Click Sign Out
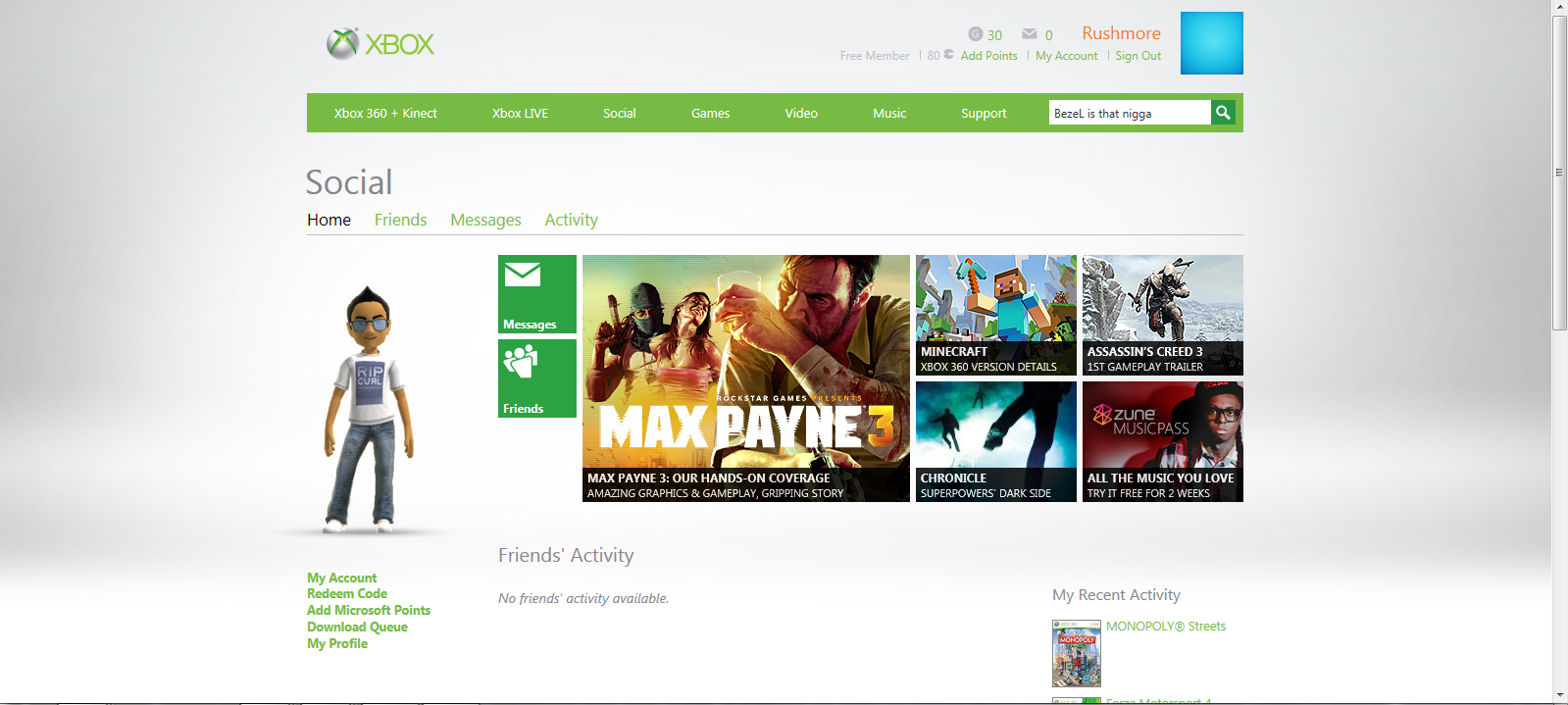Screen dimensions: 1568x705 tap(1138, 56)
